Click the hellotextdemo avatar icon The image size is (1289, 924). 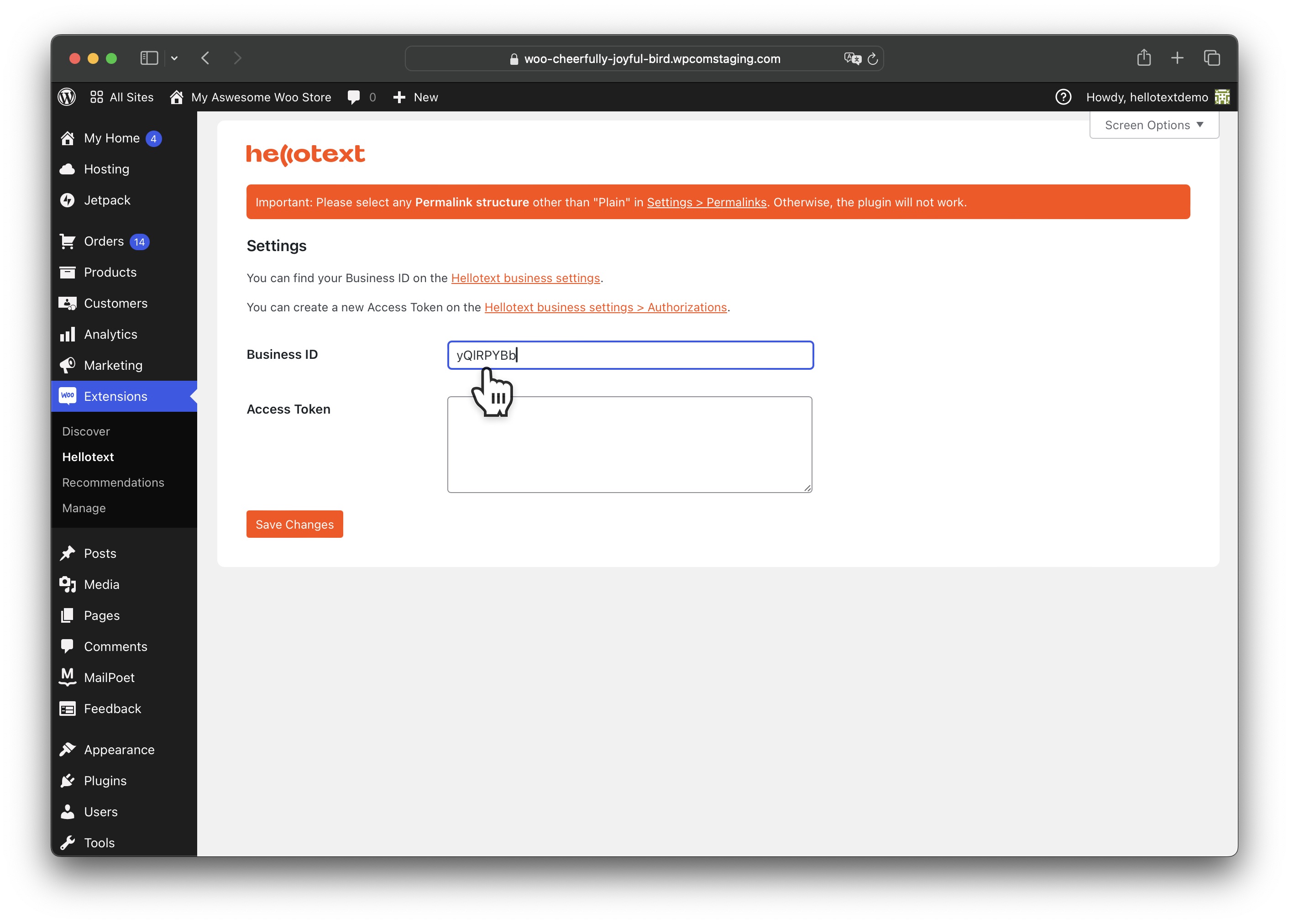(1222, 97)
